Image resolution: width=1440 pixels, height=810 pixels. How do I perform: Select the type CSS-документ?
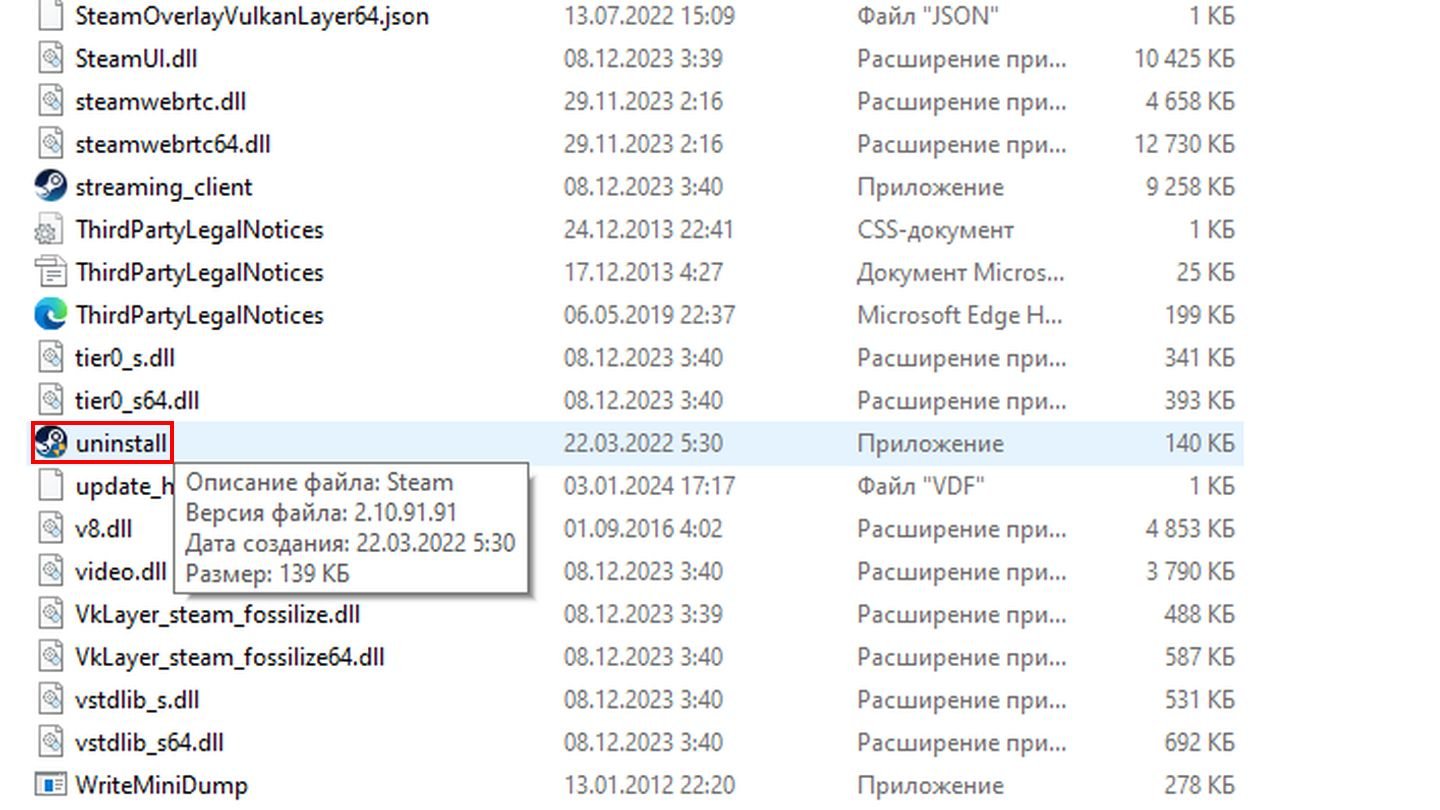pos(935,230)
